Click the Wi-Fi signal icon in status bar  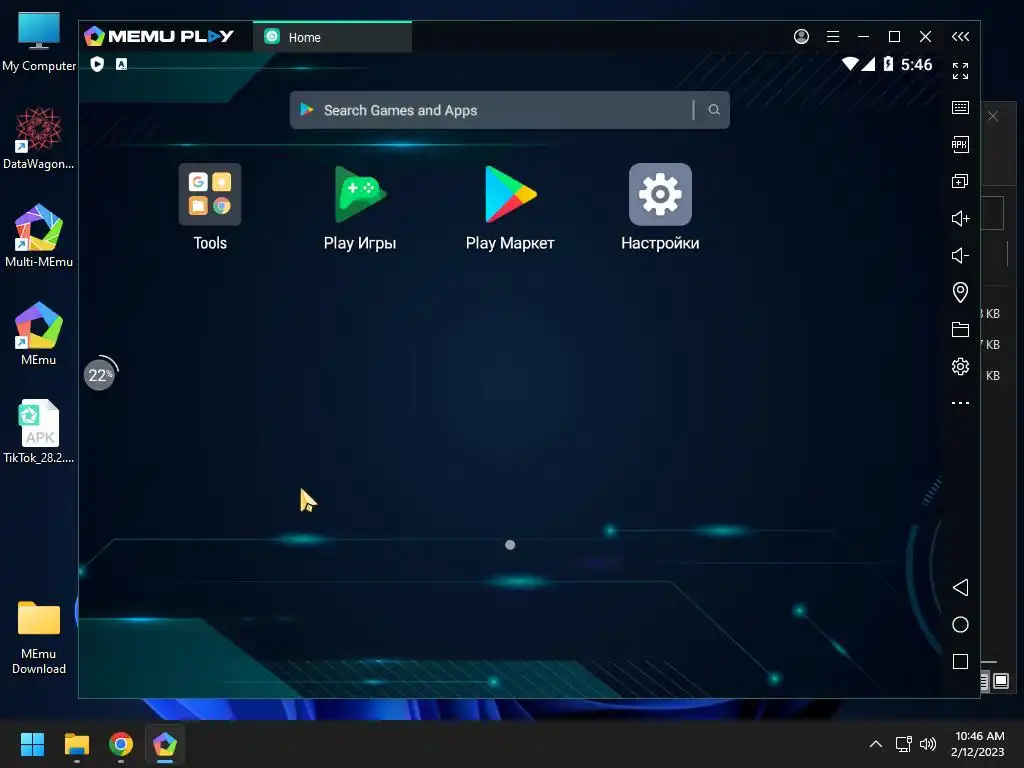pyautogui.click(x=850, y=64)
